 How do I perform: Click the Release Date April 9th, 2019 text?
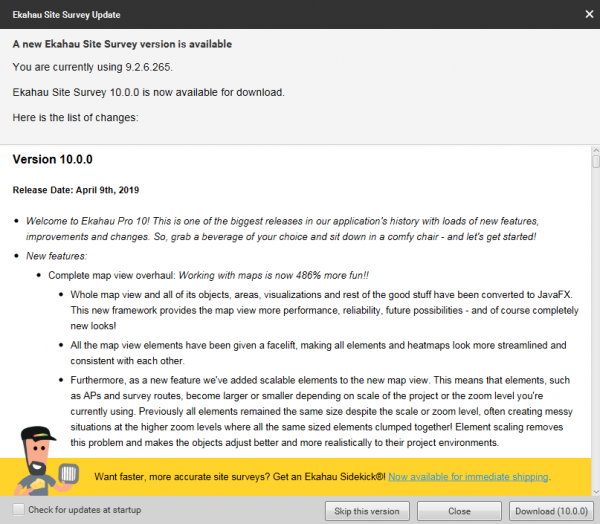pos(76,190)
